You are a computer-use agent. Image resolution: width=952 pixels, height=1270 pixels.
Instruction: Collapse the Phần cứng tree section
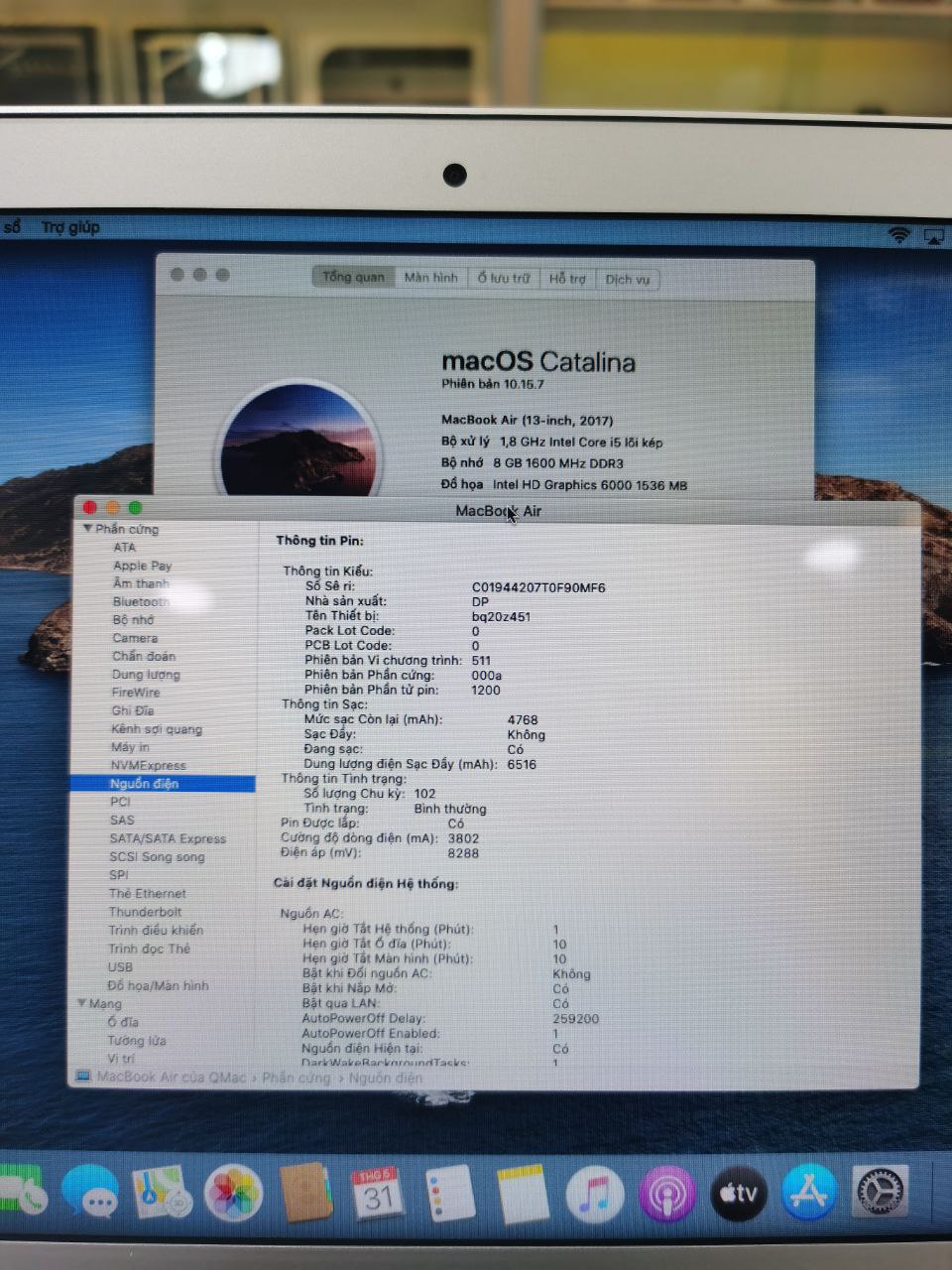(x=88, y=529)
